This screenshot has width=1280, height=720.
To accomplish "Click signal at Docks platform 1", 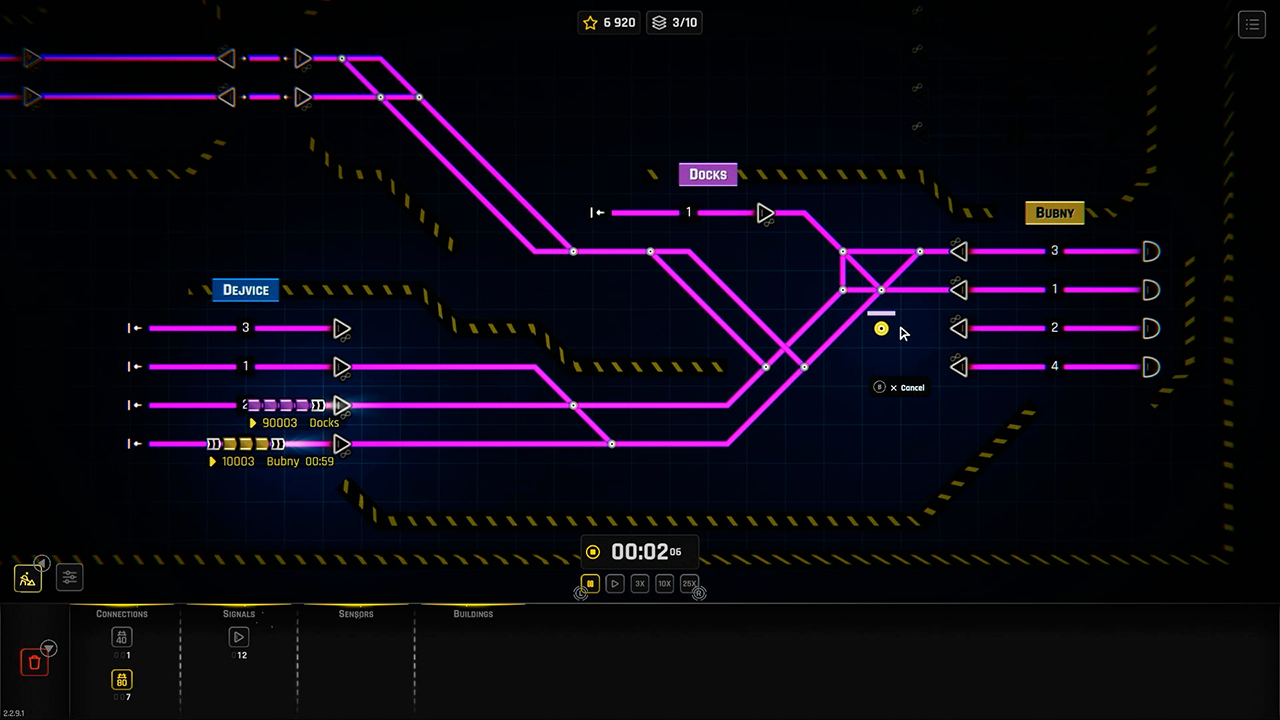I will [765, 213].
